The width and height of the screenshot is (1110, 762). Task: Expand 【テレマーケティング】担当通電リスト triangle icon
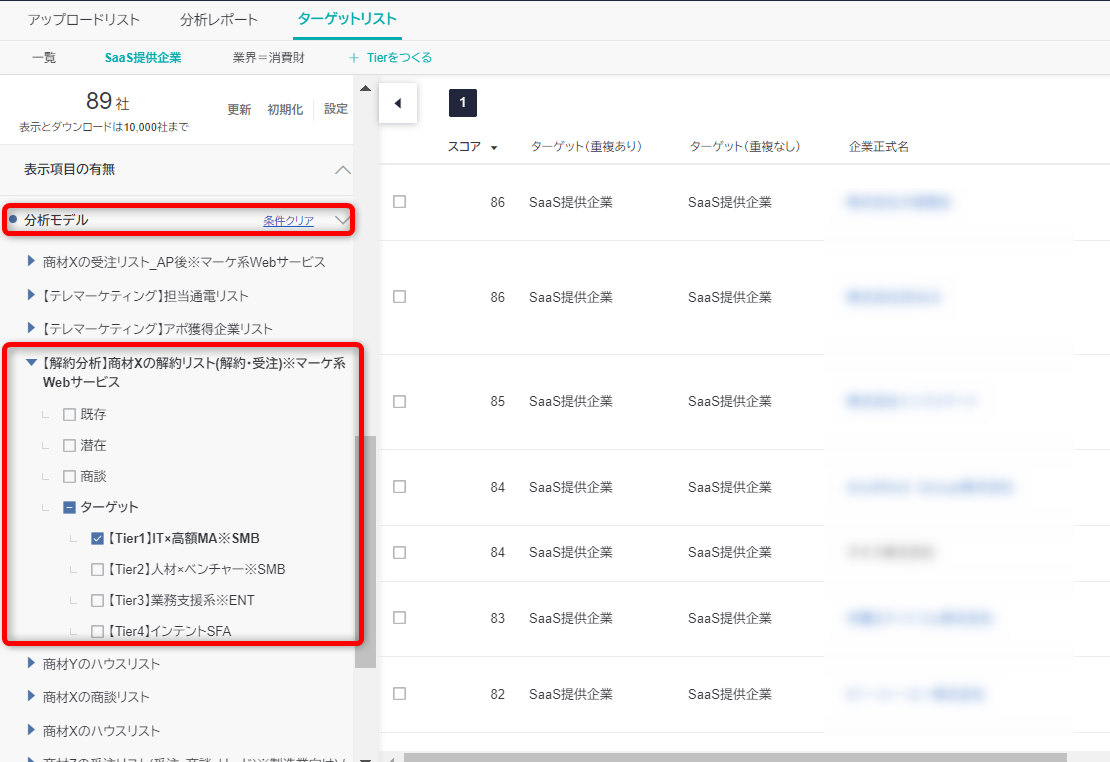32,296
